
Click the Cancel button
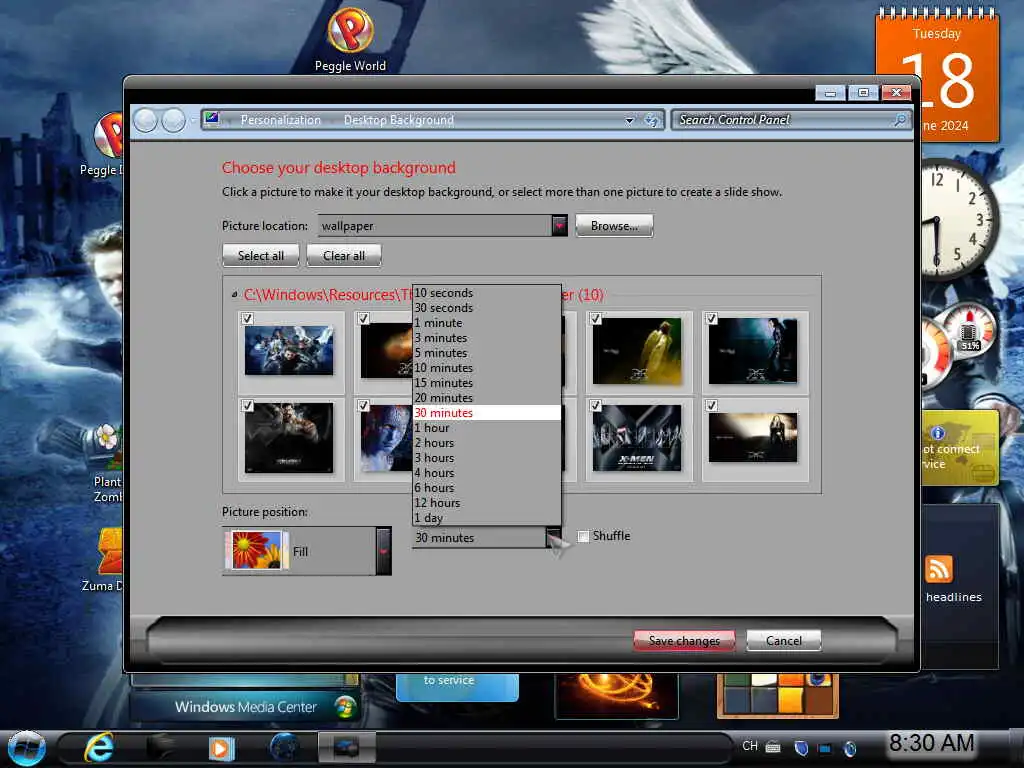click(x=784, y=641)
